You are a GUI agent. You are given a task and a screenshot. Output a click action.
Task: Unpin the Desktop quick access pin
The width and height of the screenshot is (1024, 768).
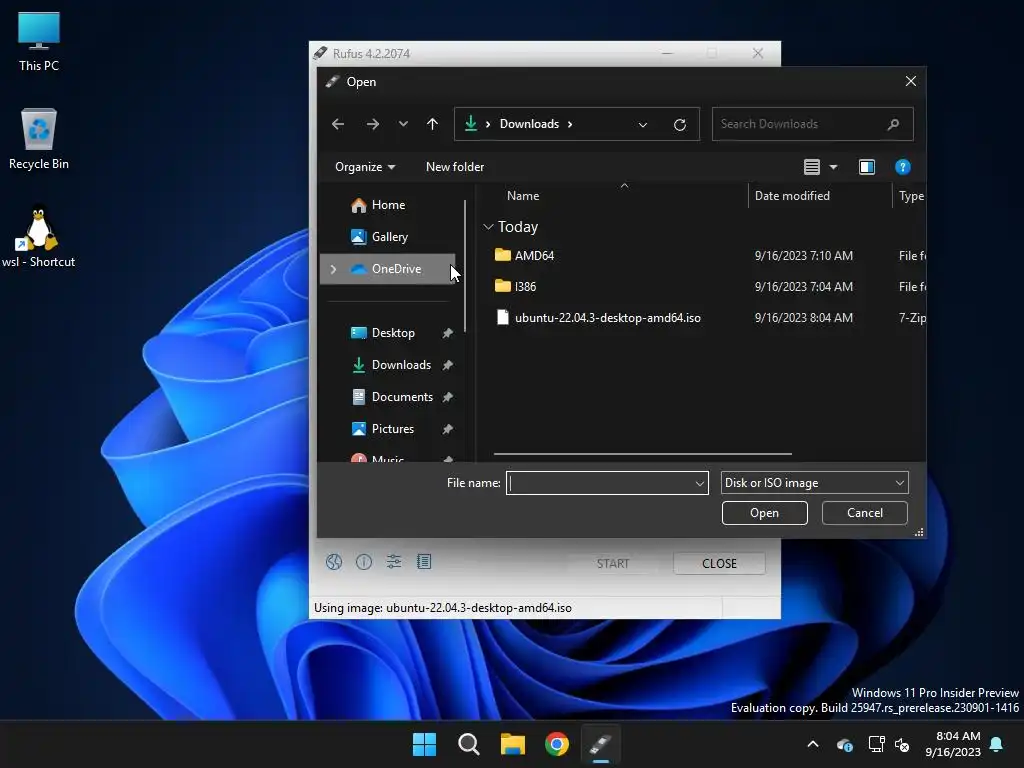448,333
